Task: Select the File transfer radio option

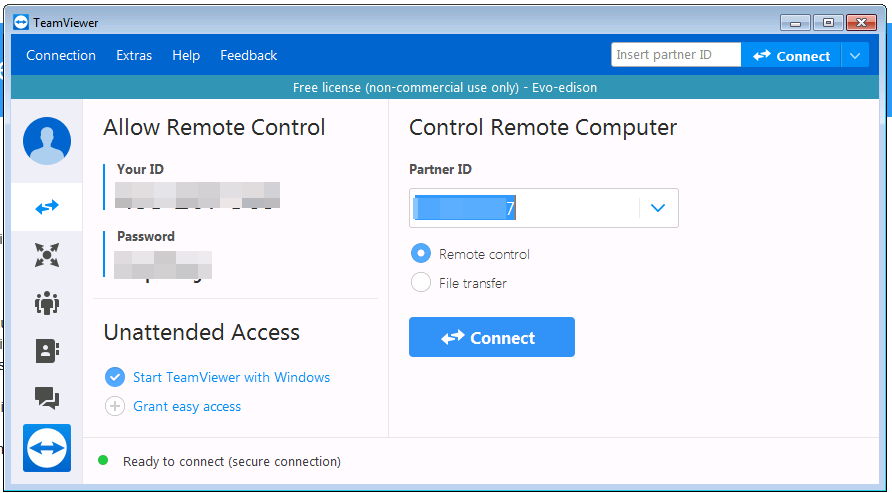Action: point(421,282)
